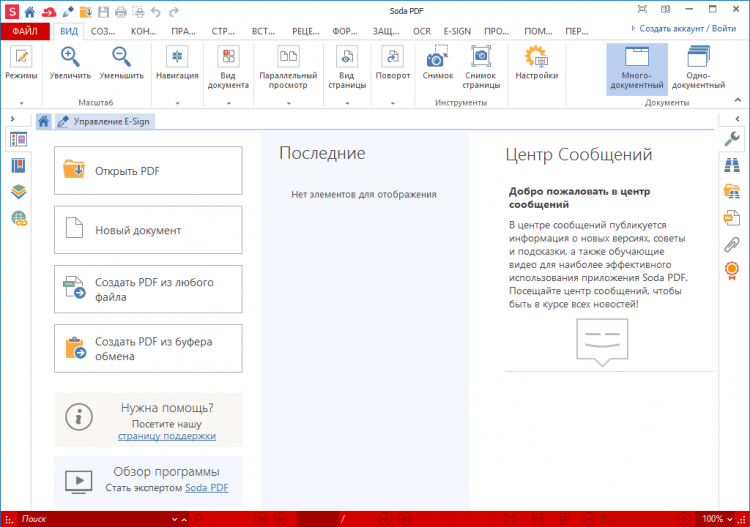Expand Вид документа dropdown
The image size is (750, 527).
[x=228, y=103]
